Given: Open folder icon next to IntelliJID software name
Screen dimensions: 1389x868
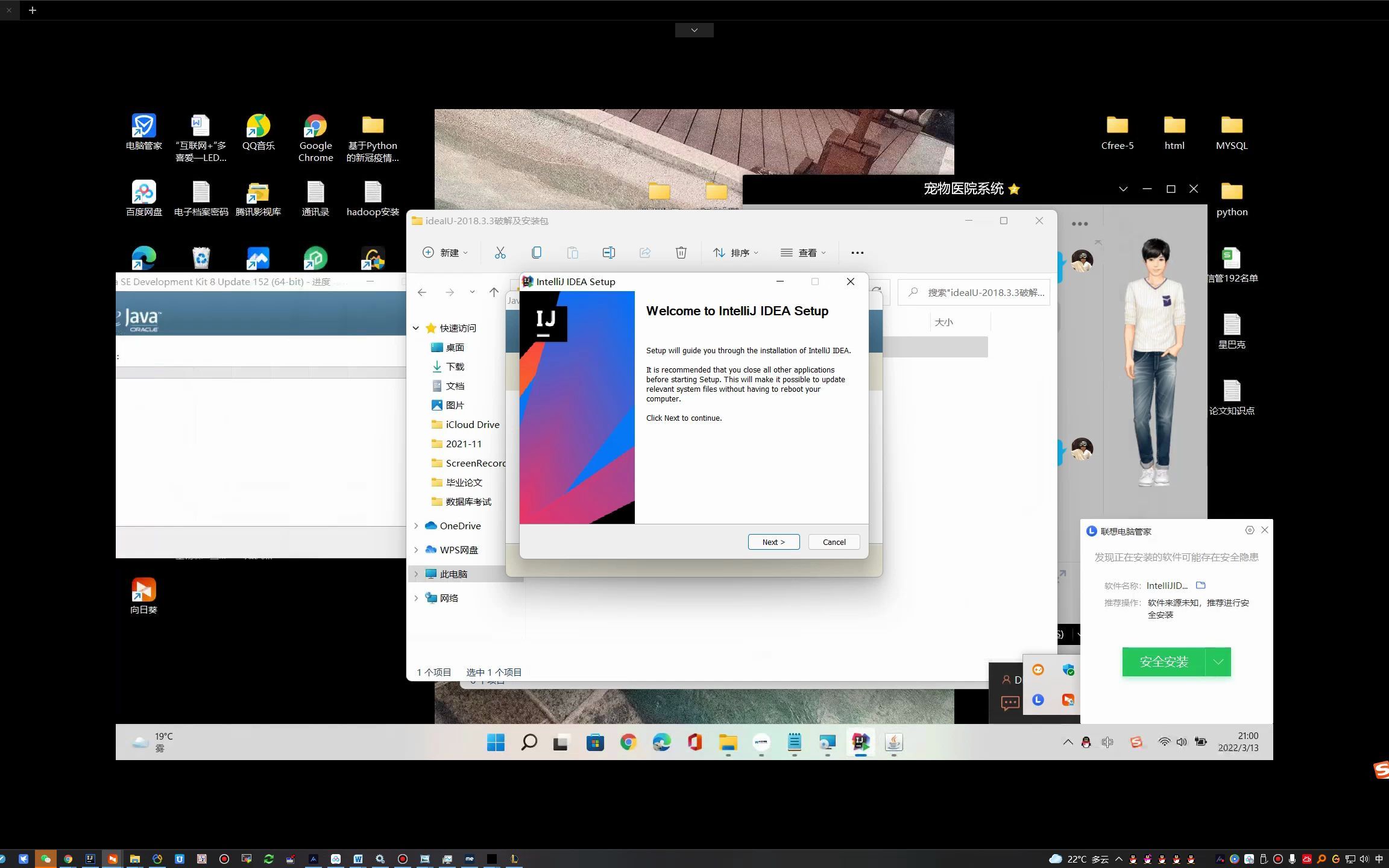Looking at the screenshot, I should 1201,585.
